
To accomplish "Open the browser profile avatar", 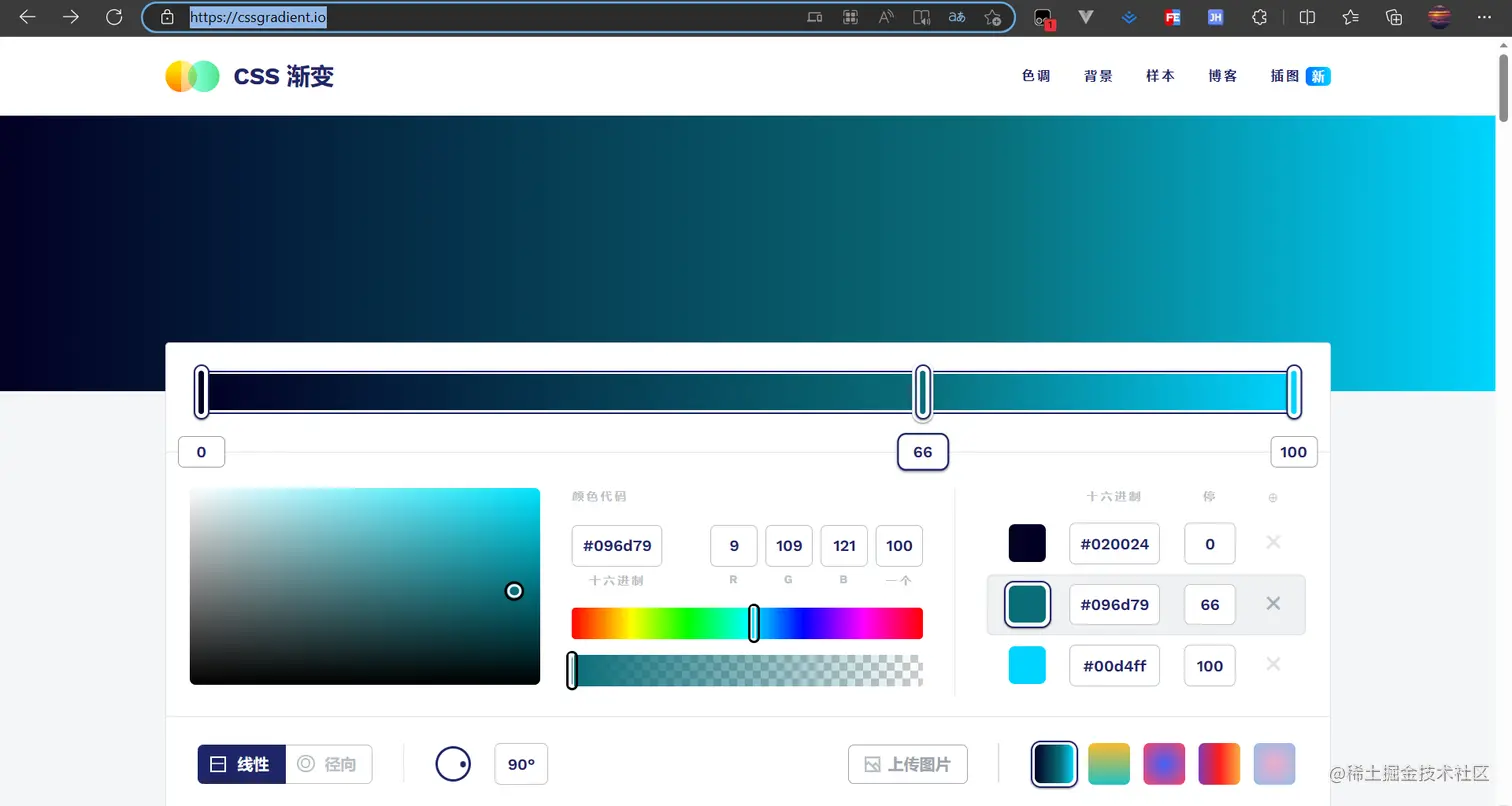I will [x=1439, y=17].
